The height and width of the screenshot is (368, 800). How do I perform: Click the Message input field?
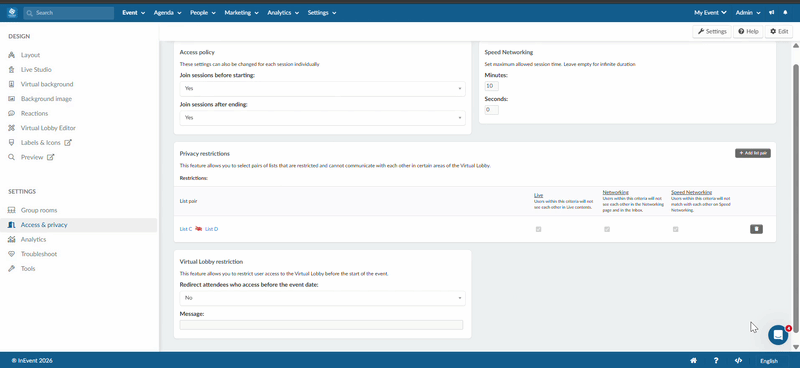pos(321,325)
